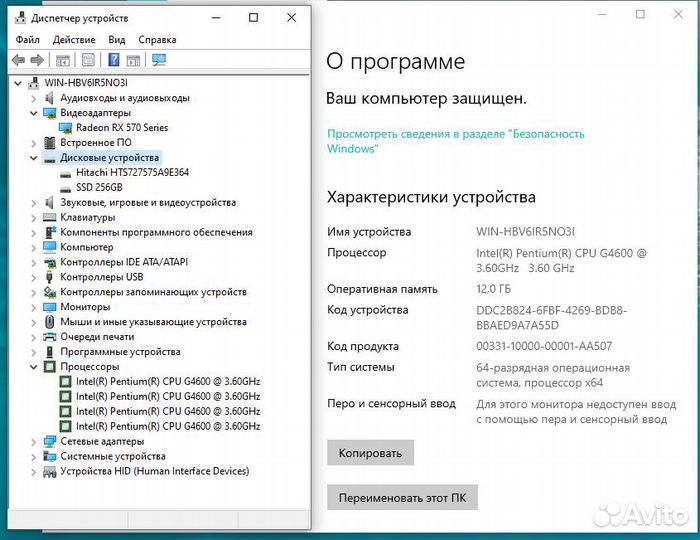This screenshot has height=540, width=700.
Task: Click the Hitachi HTS727575A9E364 disk icon
Action: 66,174
